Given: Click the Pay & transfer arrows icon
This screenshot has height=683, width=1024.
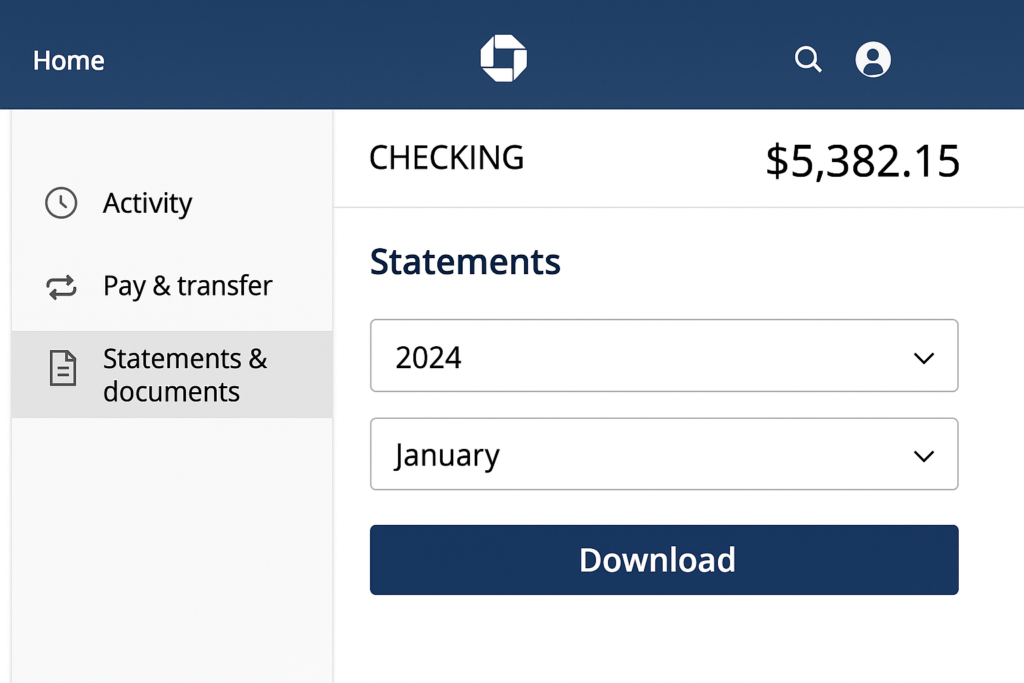Looking at the screenshot, I should click(x=61, y=288).
